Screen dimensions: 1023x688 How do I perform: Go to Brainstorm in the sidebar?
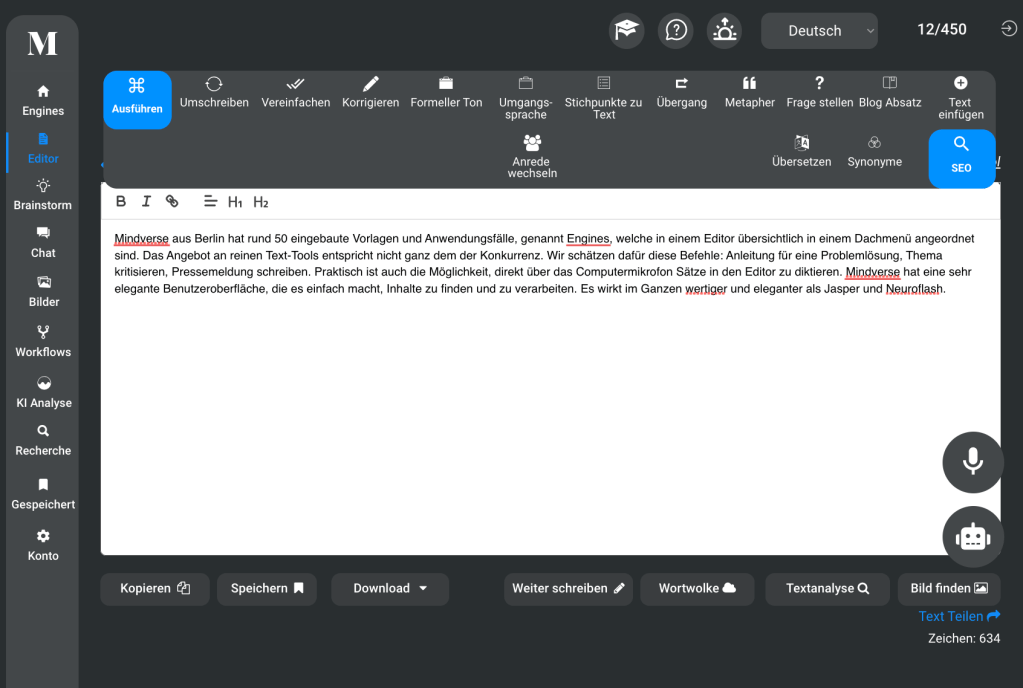(42, 195)
